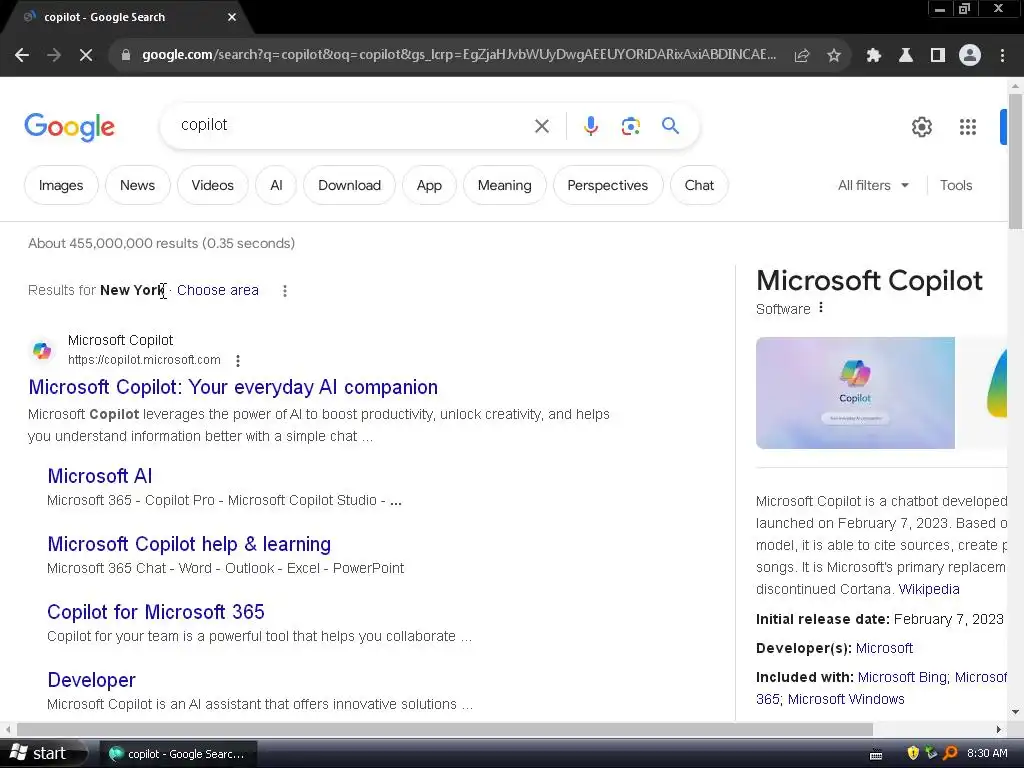Filter results by Images
Viewport: 1024px width, 768px height.
pyautogui.click(x=61, y=185)
